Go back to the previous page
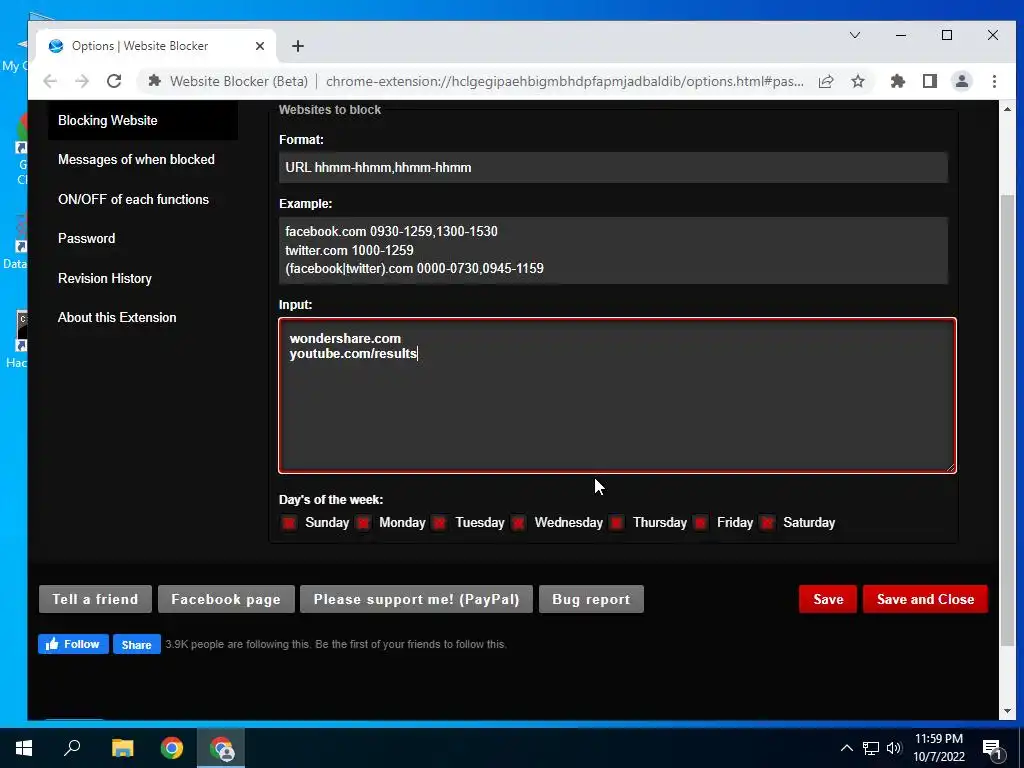 [x=50, y=81]
